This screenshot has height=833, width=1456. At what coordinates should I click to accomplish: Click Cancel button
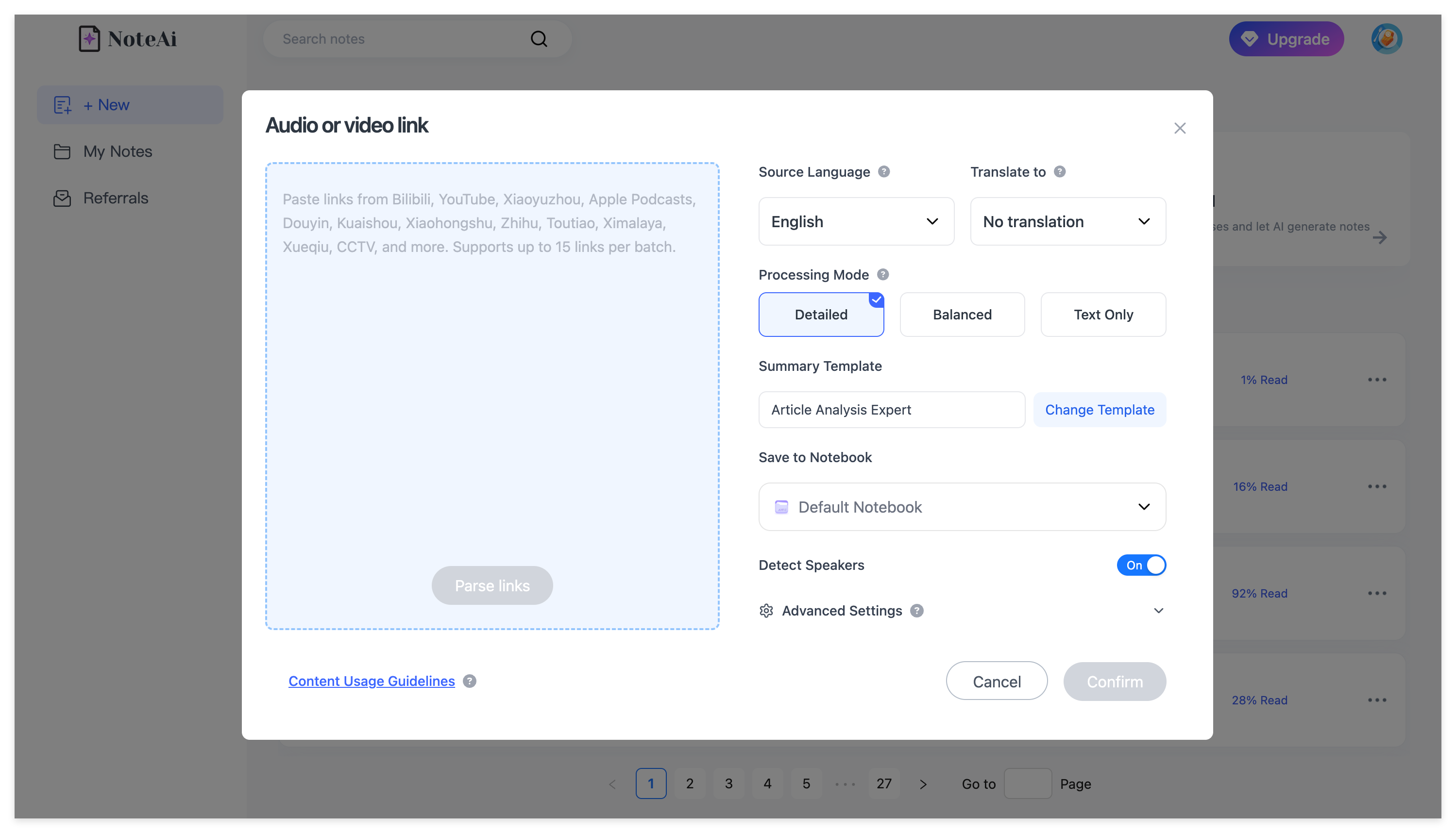pos(996,682)
